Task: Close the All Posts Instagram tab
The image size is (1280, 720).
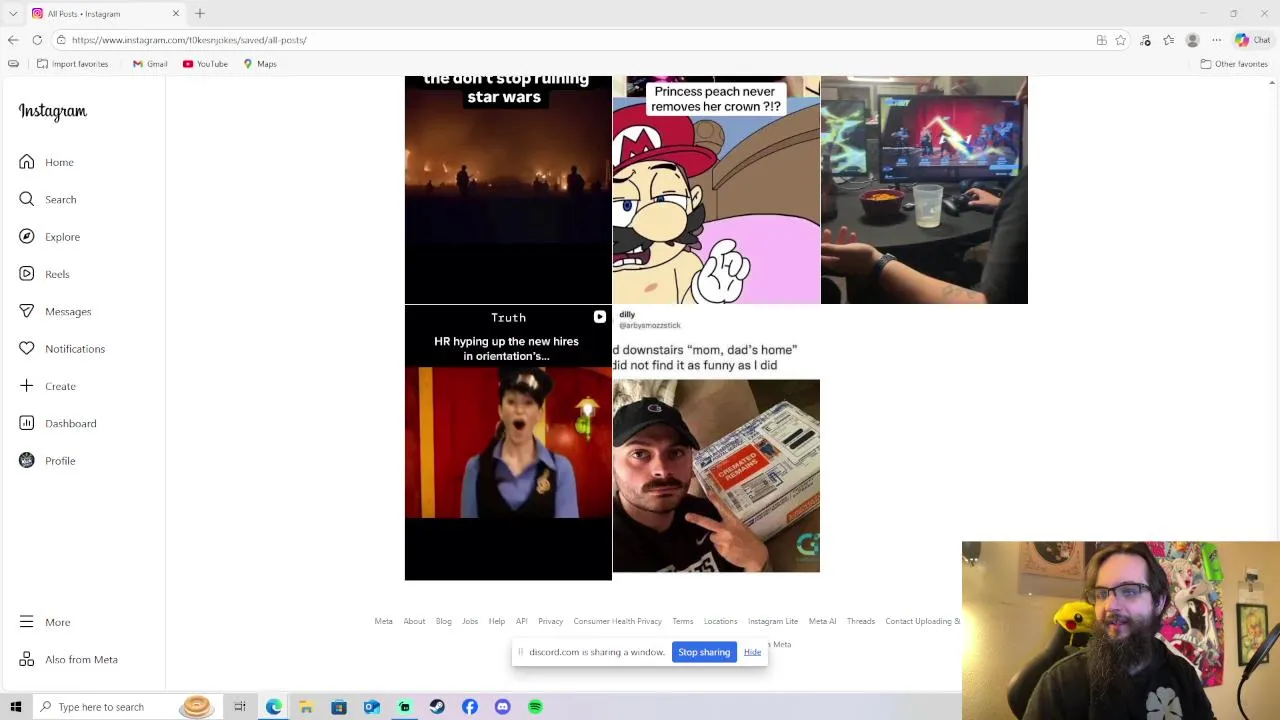Action: (176, 13)
